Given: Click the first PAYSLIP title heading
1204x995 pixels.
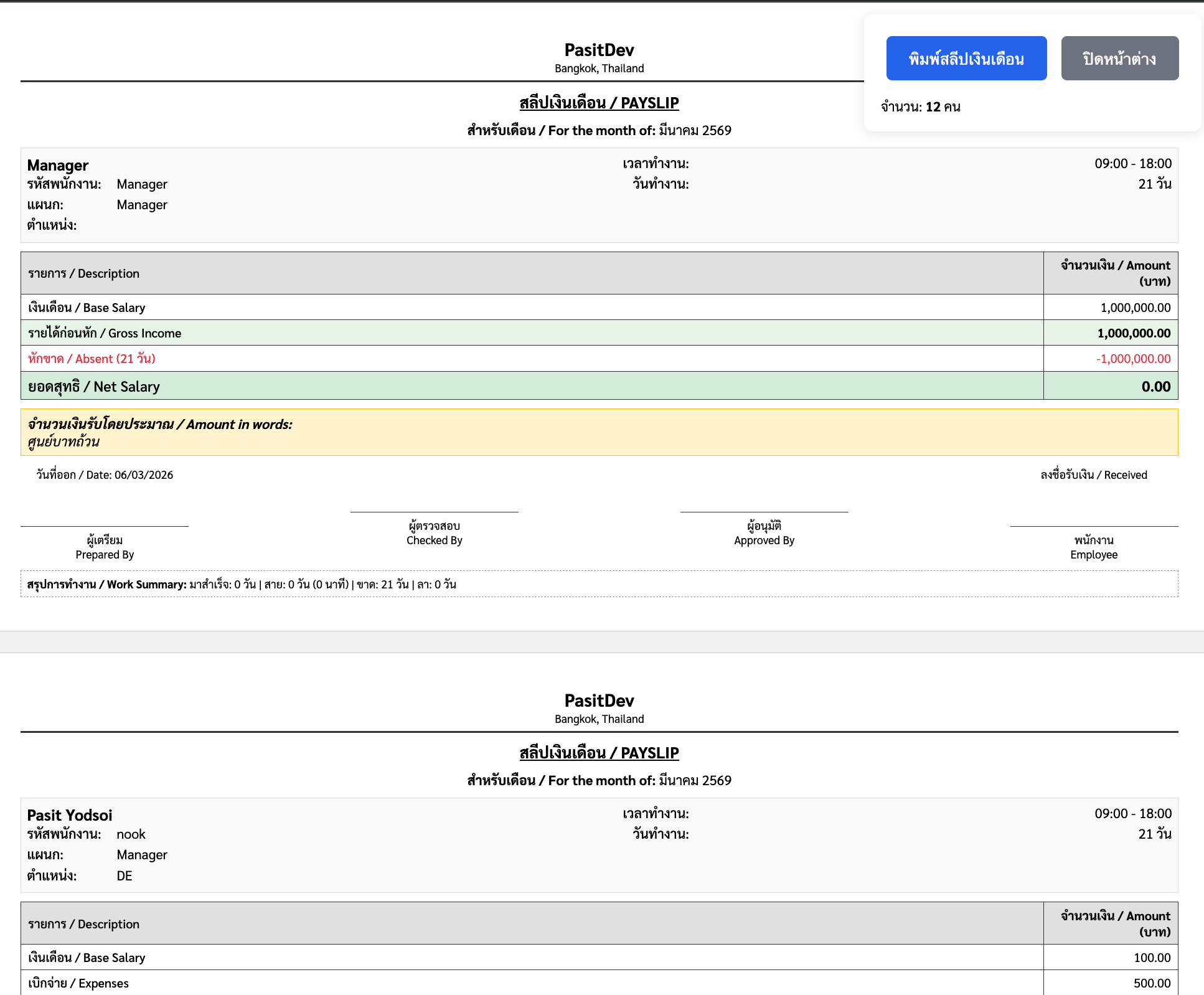Looking at the screenshot, I should tap(599, 103).
